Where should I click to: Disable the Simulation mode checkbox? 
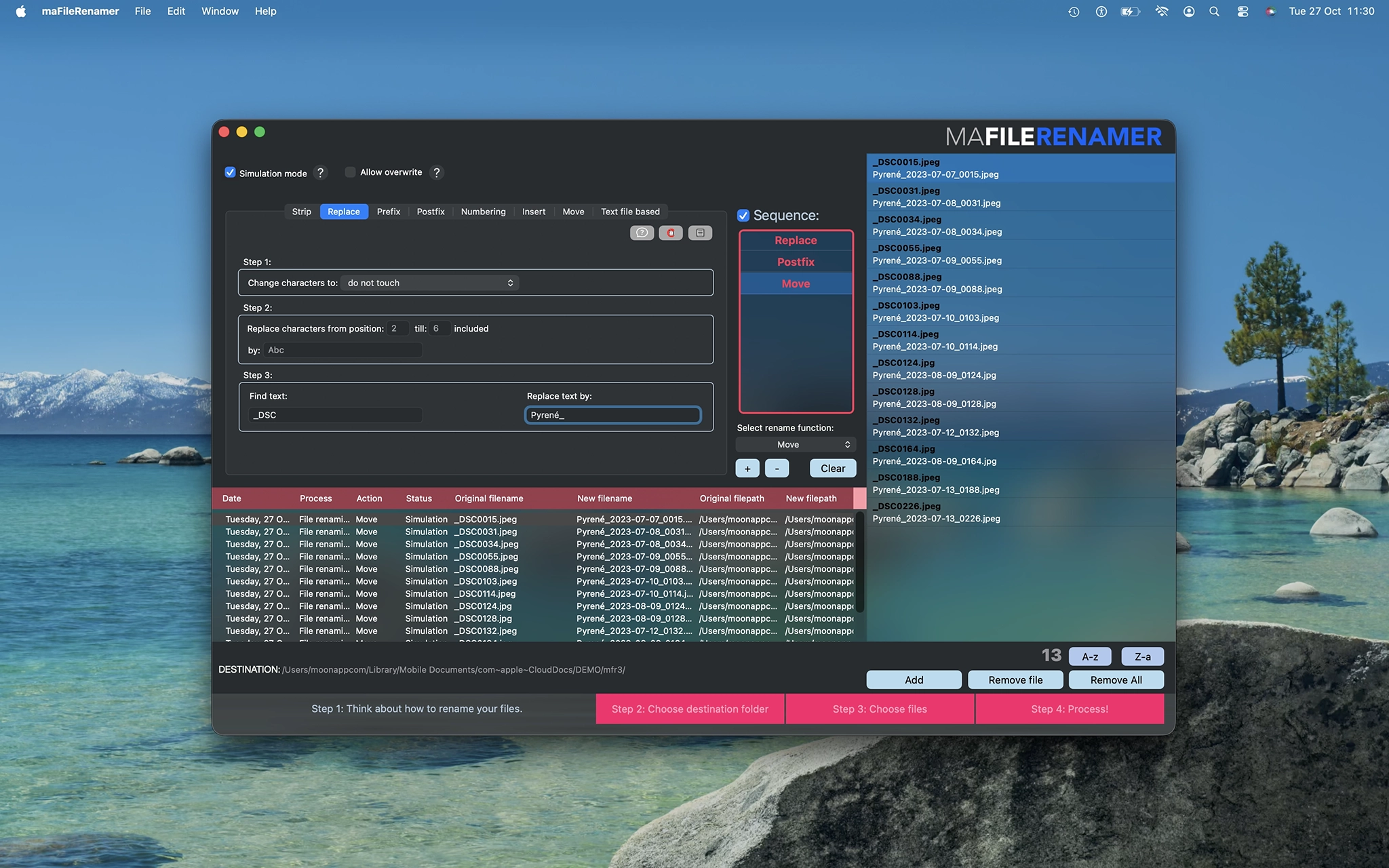pyautogui.click(x=231, y=172)
